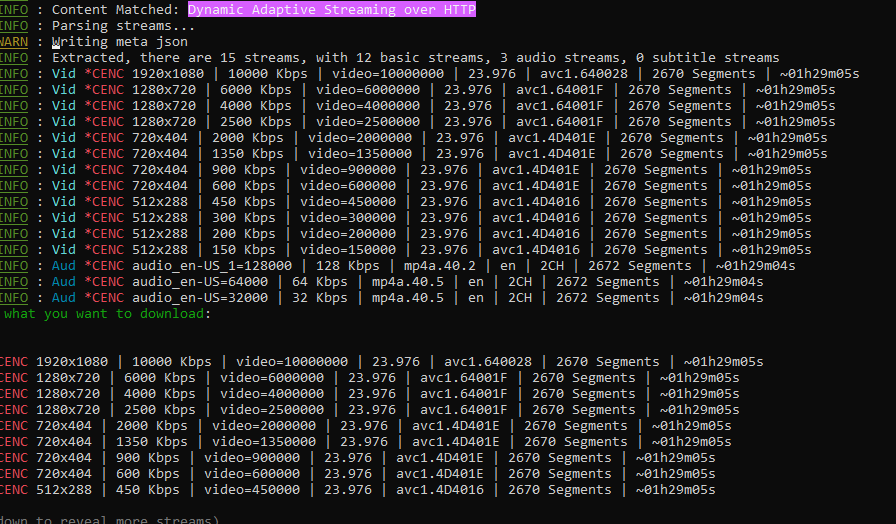Click 'video=300000' in the Vid log row
The height and width of the screenshot is (524, 896).
pyautogui.click(x=348, y=218)
